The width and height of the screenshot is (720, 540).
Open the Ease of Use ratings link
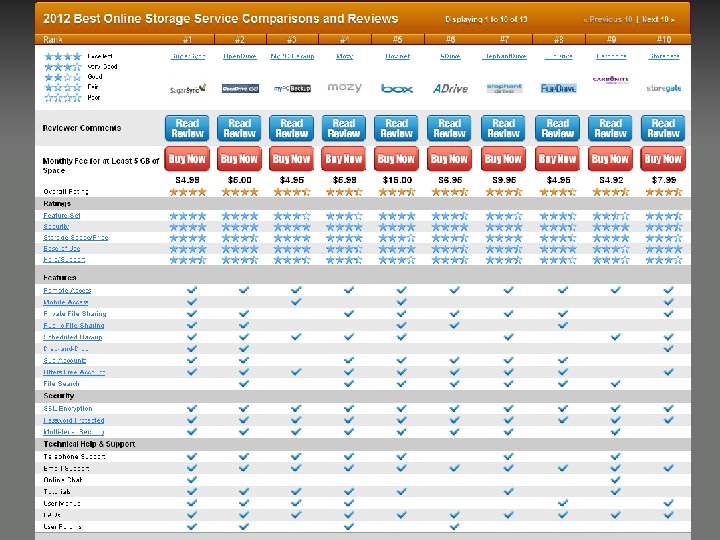coord(62,248)
